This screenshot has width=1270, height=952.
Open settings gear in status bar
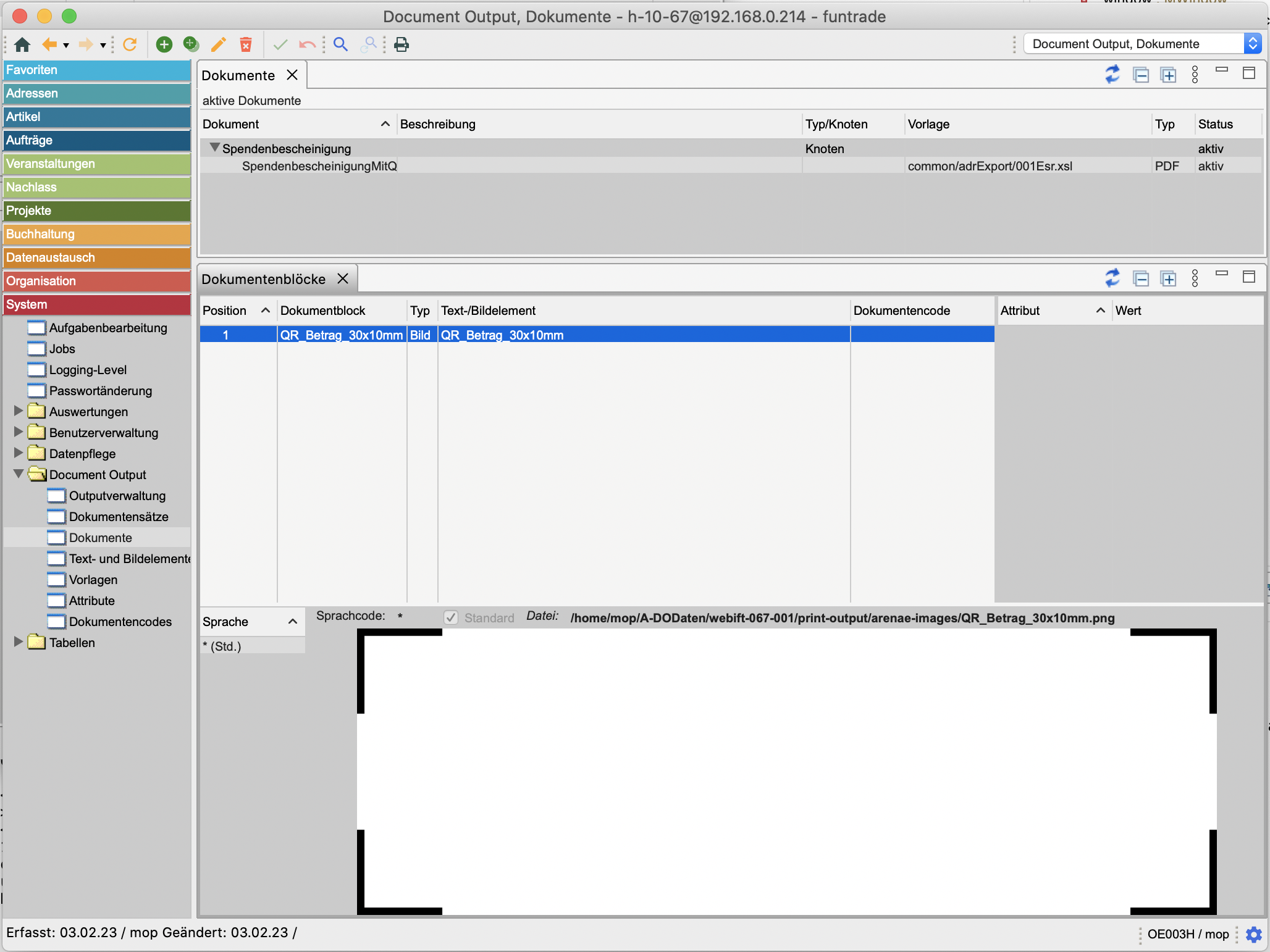point(1253,934)
